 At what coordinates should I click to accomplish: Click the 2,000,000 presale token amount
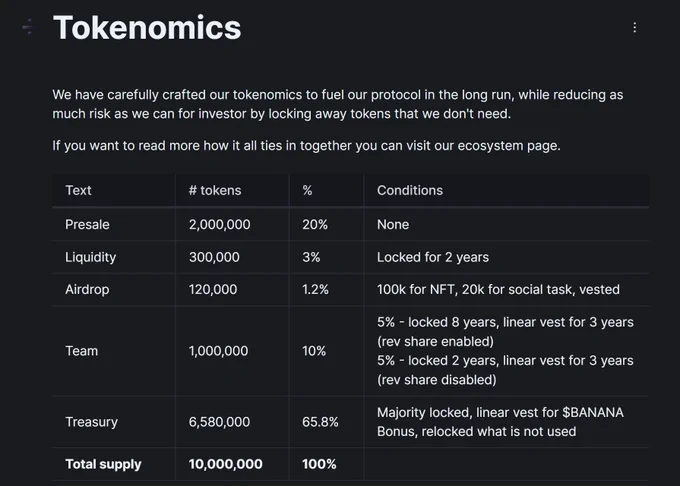(219, 225)
